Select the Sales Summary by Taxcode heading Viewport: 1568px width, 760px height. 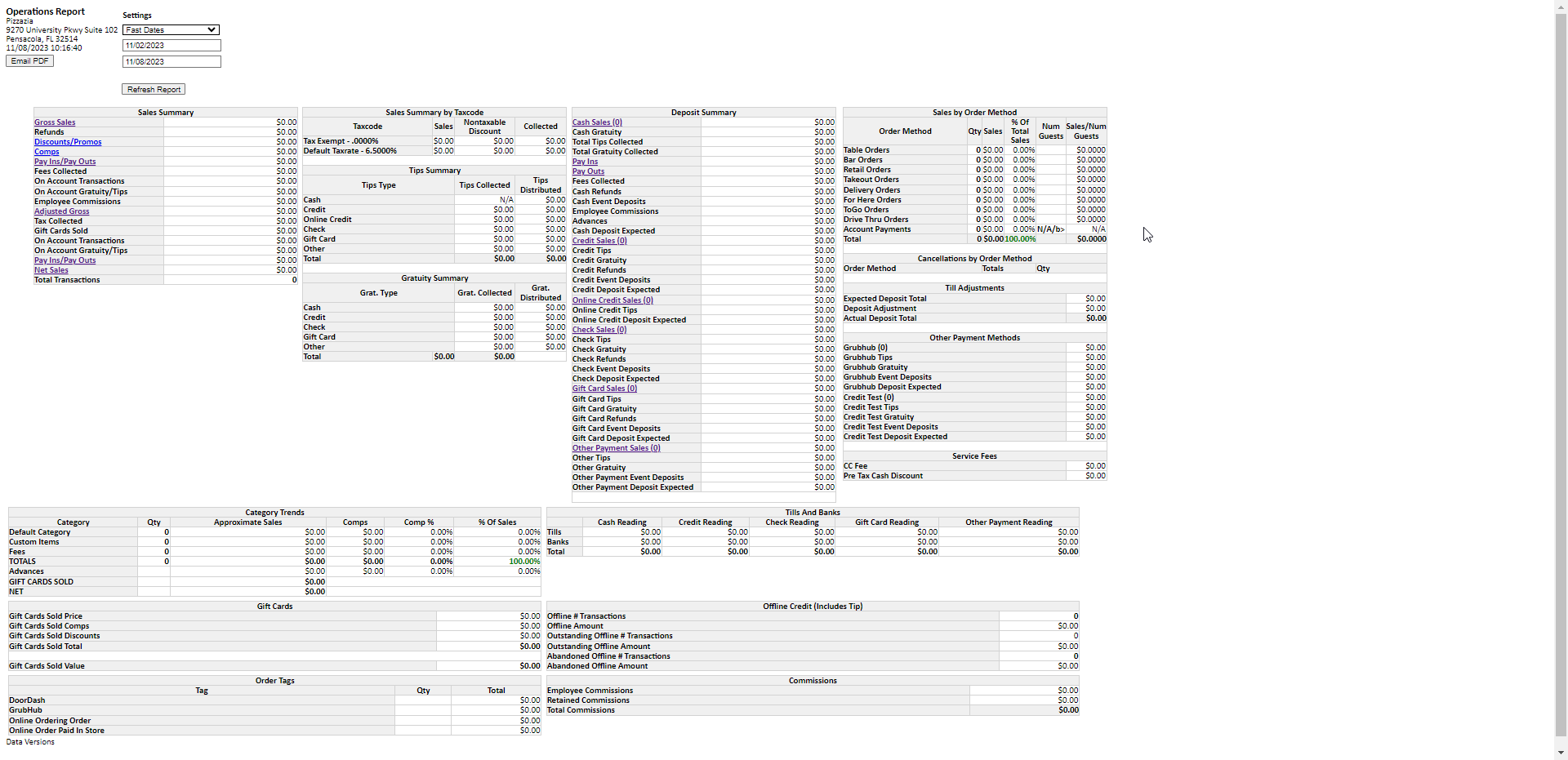click(434, 113)
